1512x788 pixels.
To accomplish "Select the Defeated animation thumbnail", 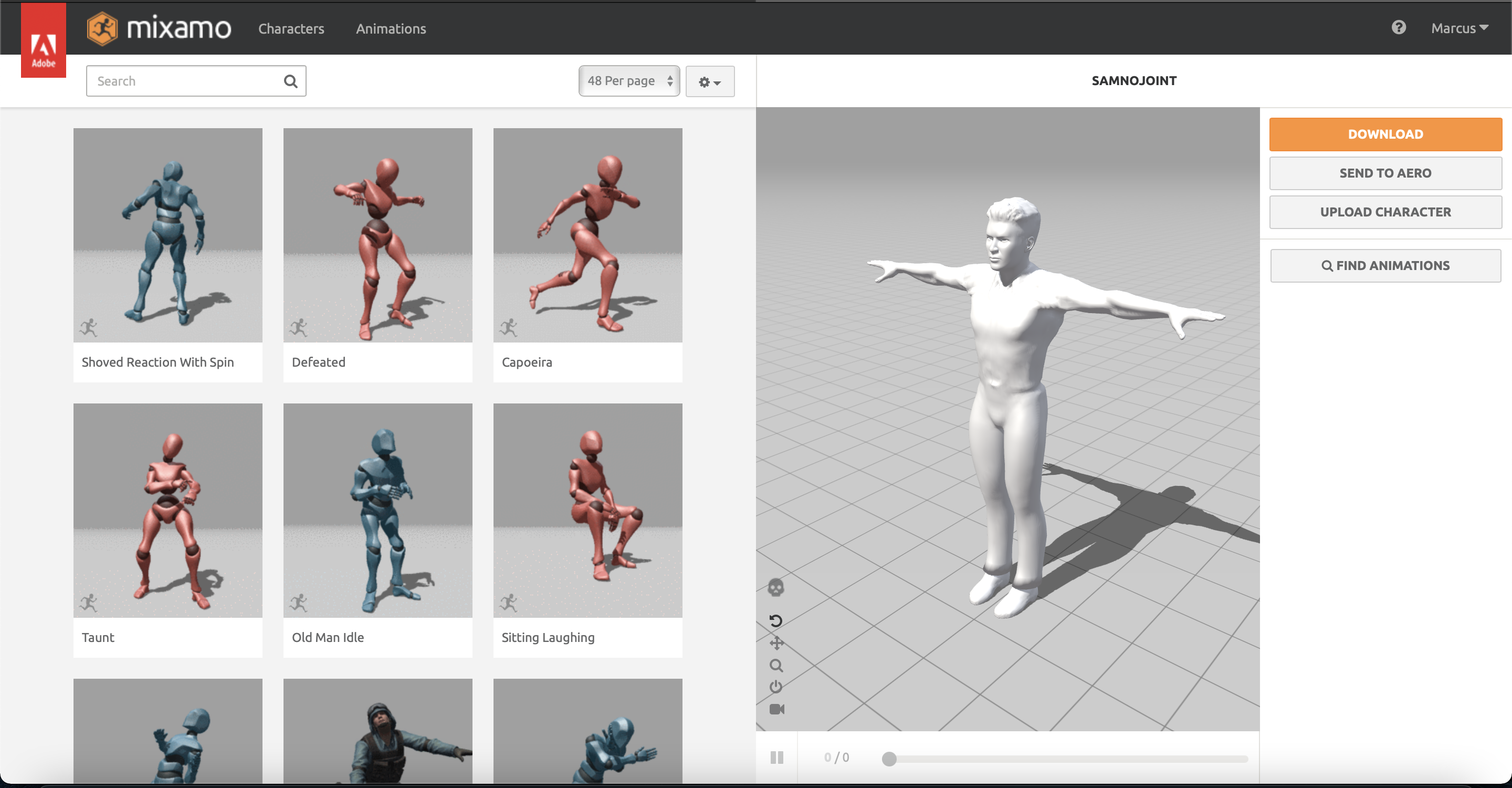I will [x=378, y=235].
